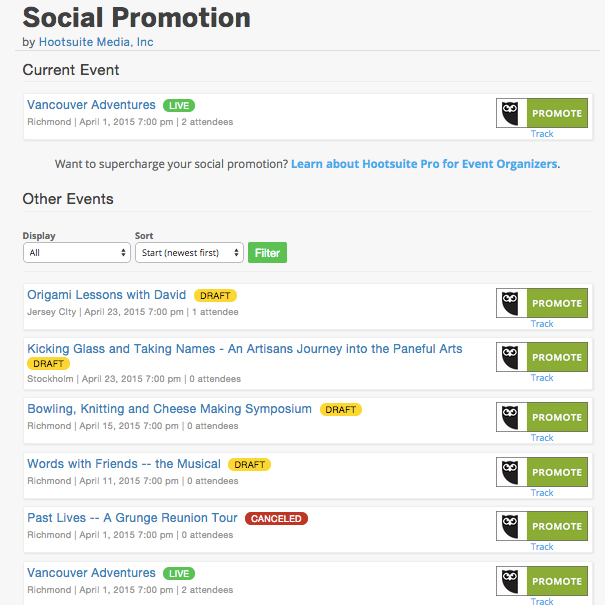605x605 pixels.
Task: Open Learn about Hootsuite Pro for Event Organizers
Action: [424, 164]
